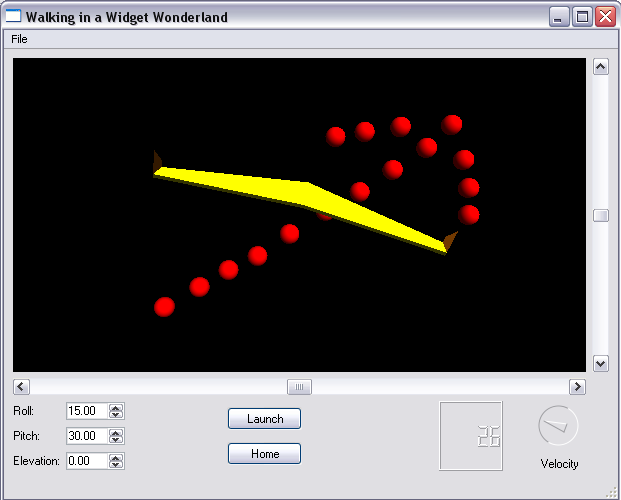Click the Velocity dial
Screen dimensions: 621x500
click(x=558, y=426)
